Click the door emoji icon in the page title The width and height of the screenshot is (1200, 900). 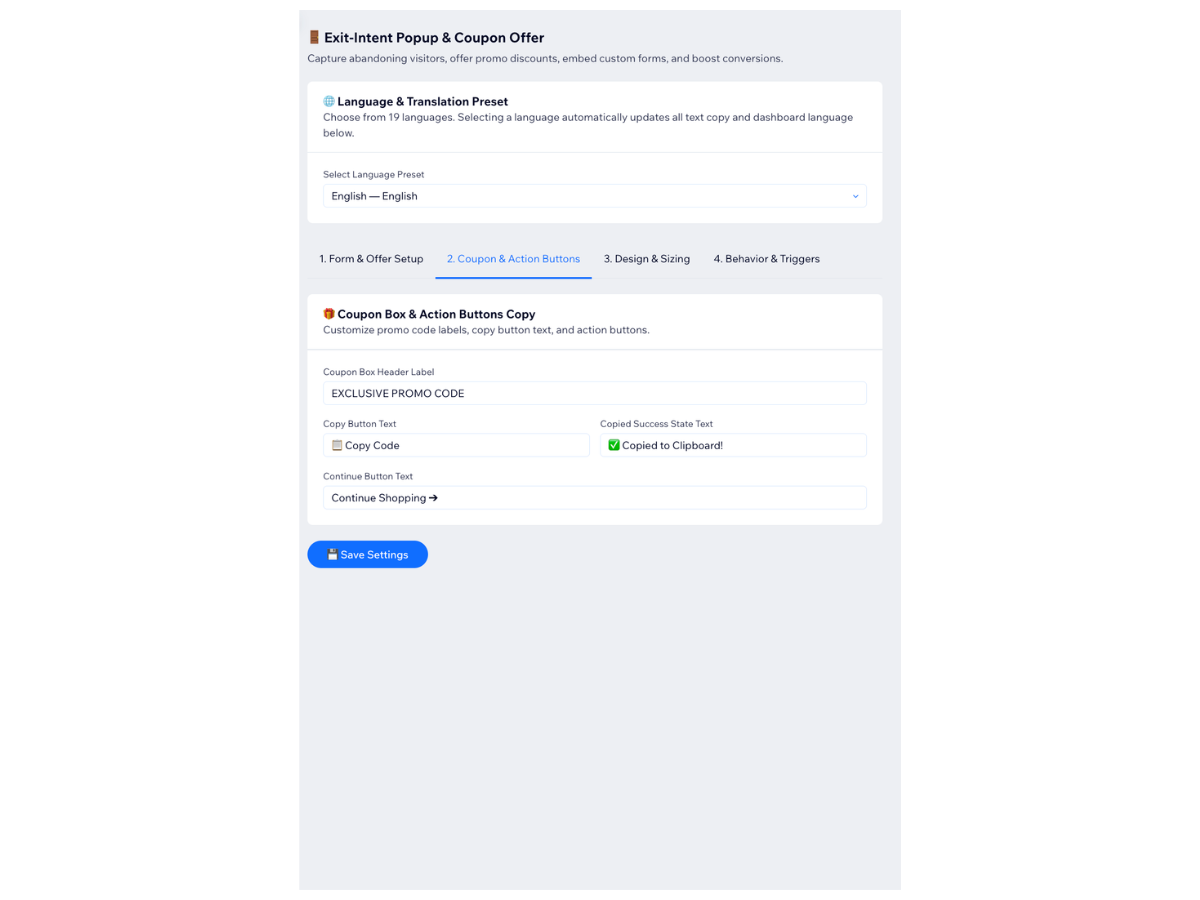click(x=314, y=37)
